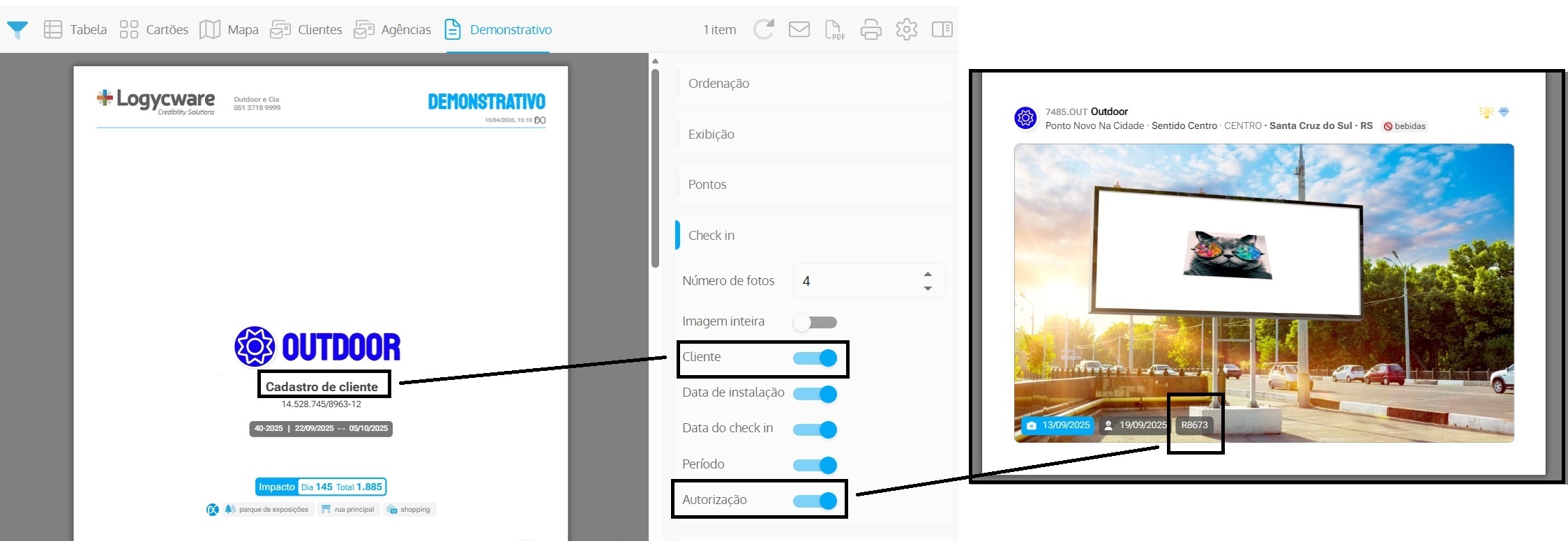Open the Clientes view
This screenshot has width=1568, height=548.
[306, 29]
